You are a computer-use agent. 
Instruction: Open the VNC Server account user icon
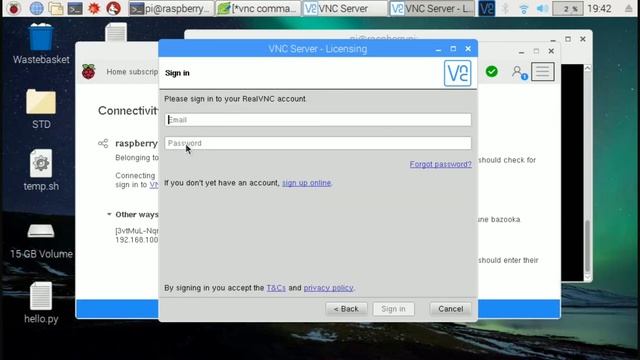pyautogui.click(x=519, y=73)
